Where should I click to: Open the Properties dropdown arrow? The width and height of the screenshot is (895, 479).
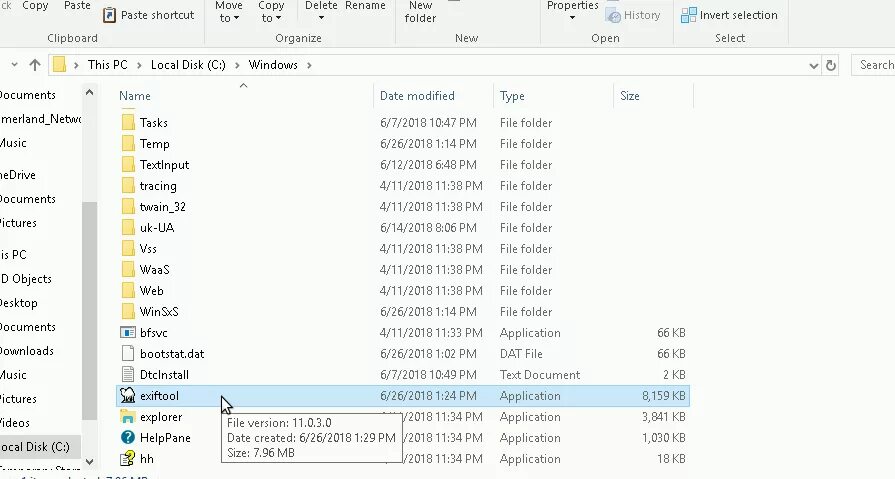pyautogui.click(x=573, y=18)
